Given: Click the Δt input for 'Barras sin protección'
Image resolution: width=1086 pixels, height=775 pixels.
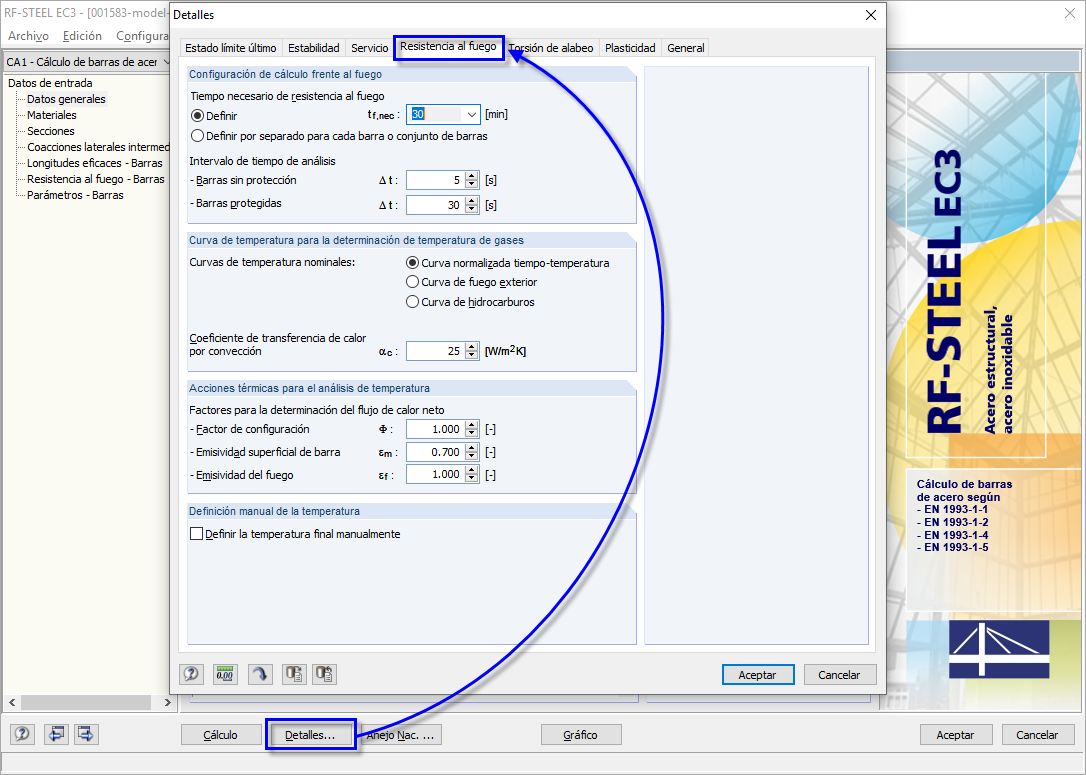Looking at the screenshot, I should (x=436, y=180).
